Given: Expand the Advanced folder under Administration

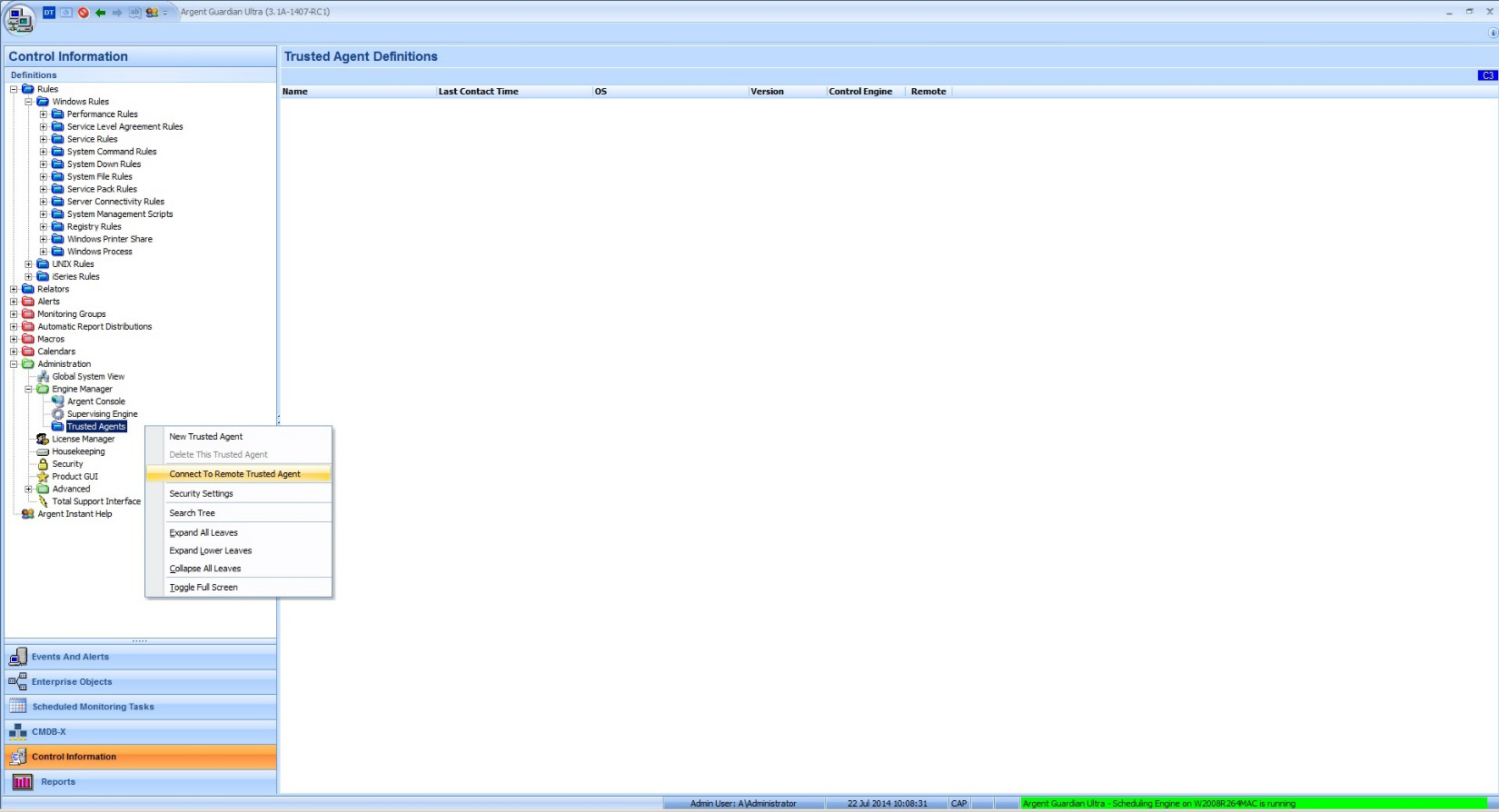Looking at the screenshot, I should pyautogui.click(x=28, y=490).
